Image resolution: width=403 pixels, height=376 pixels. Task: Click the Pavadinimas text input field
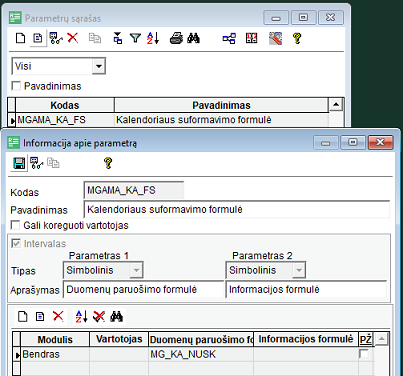point(236,210)
